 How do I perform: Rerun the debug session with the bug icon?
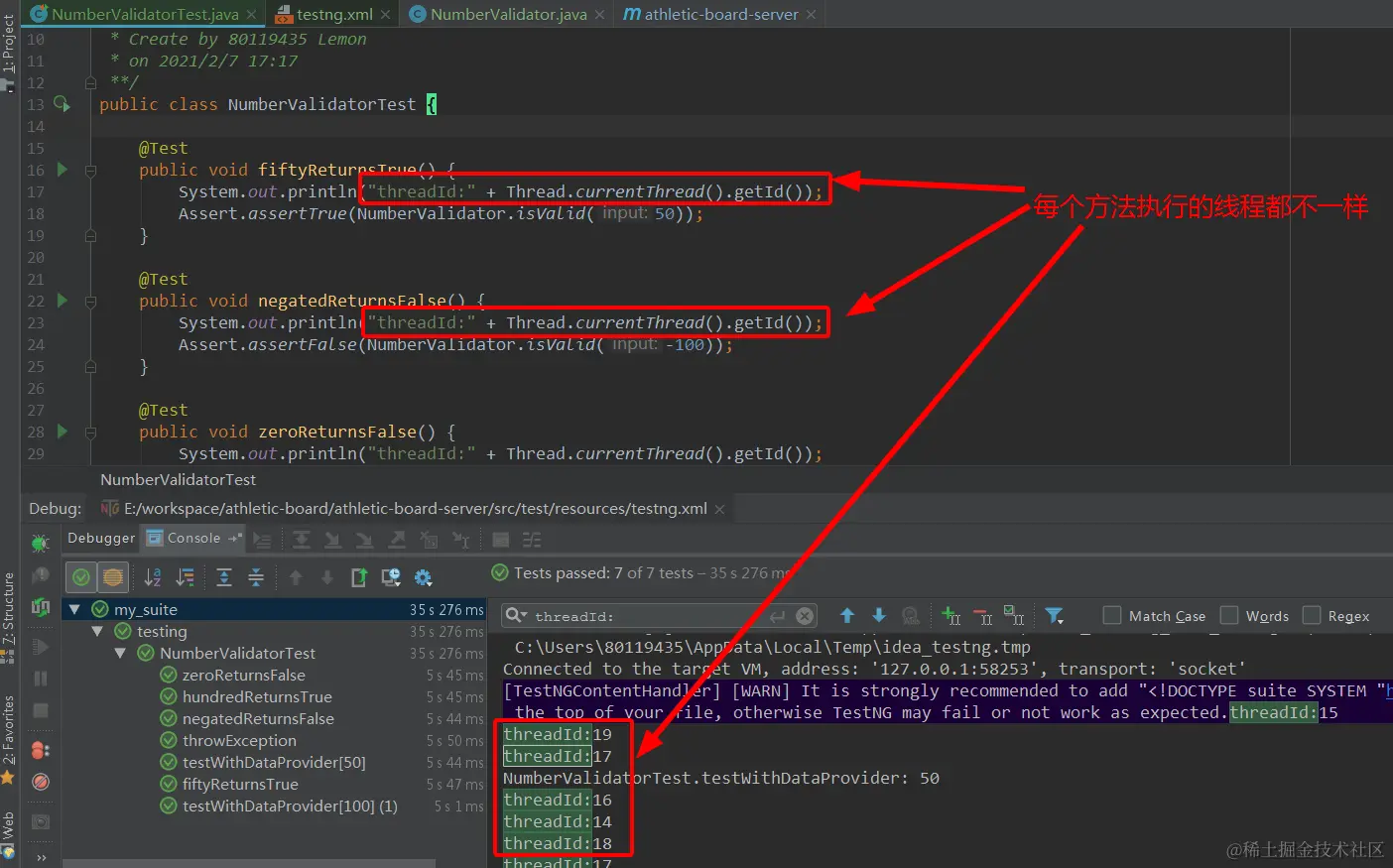pos(40,543)
